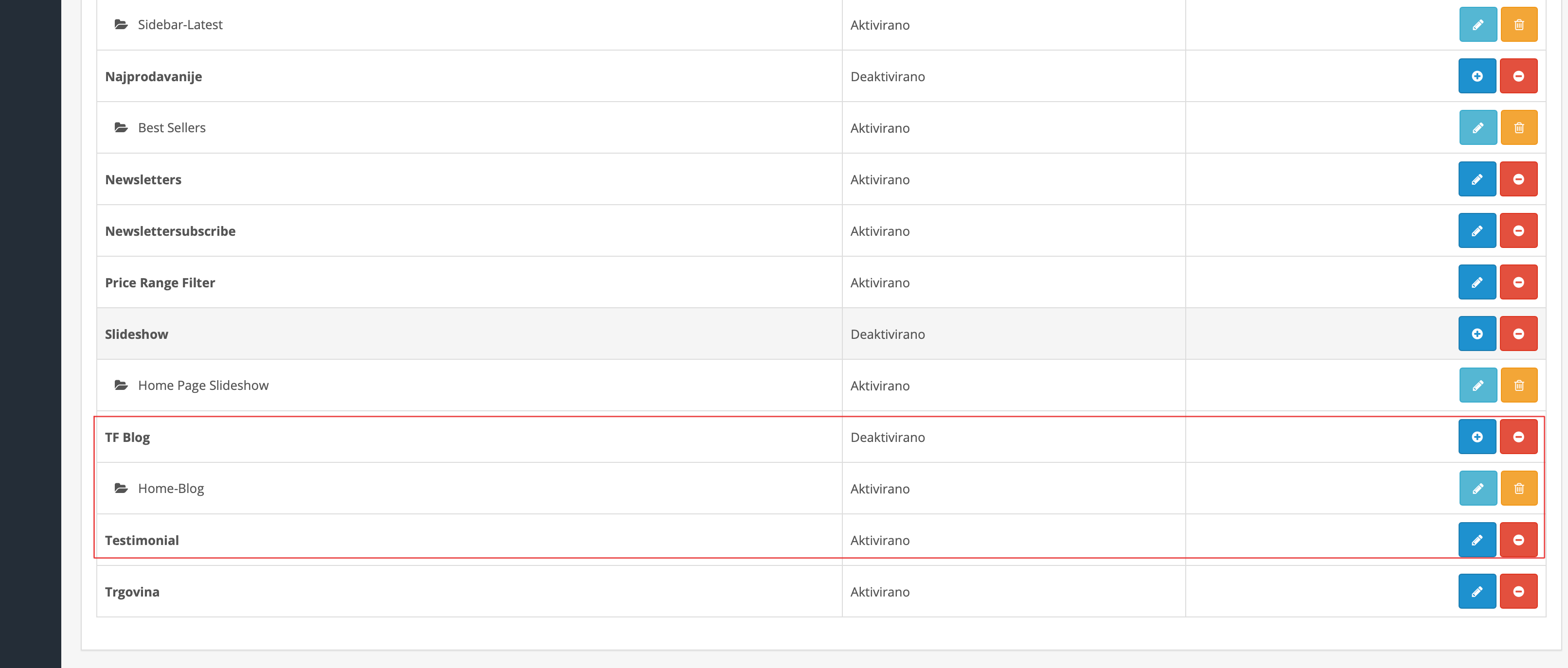Delete the Best Sellers module
The width and height of the screenshot is (1568, 668).
point(1519,127)
